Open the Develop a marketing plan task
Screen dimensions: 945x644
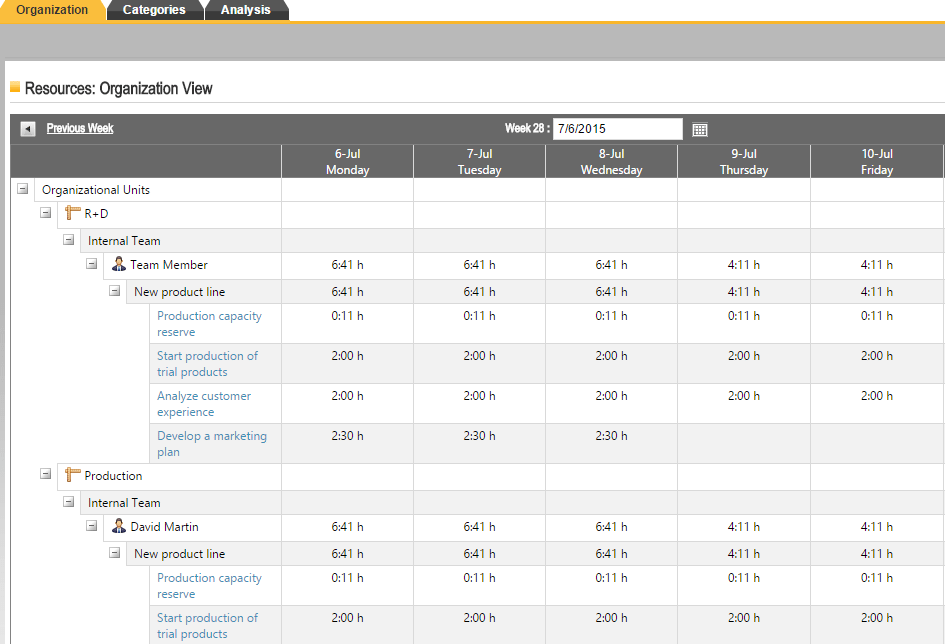(x=210, y=443)
